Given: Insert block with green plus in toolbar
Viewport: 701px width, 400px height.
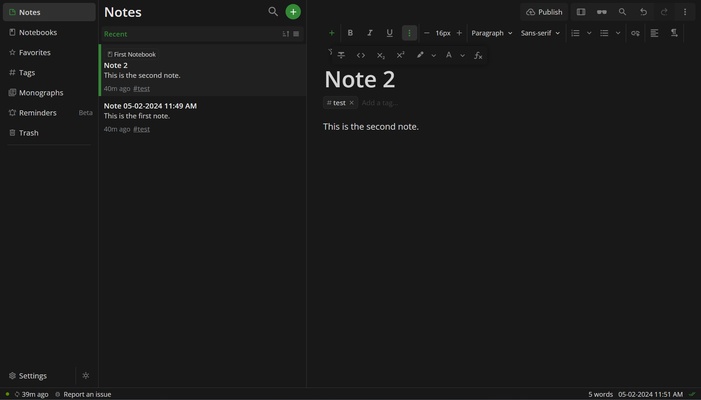Looking at the screenshot, I should [331, 33].
